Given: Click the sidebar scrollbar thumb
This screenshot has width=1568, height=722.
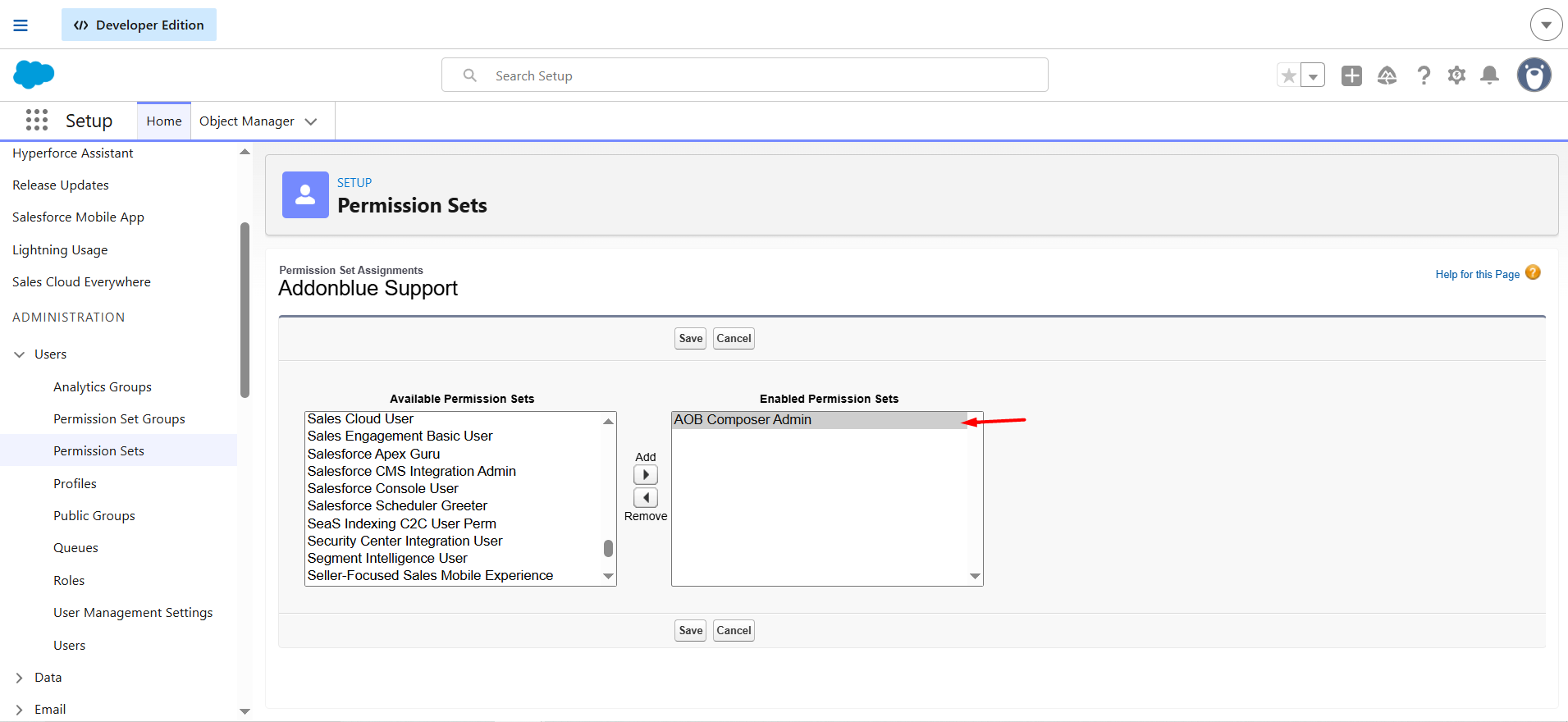Looking at the screenshot, I should pyautogui.click(x=245, y=310).
